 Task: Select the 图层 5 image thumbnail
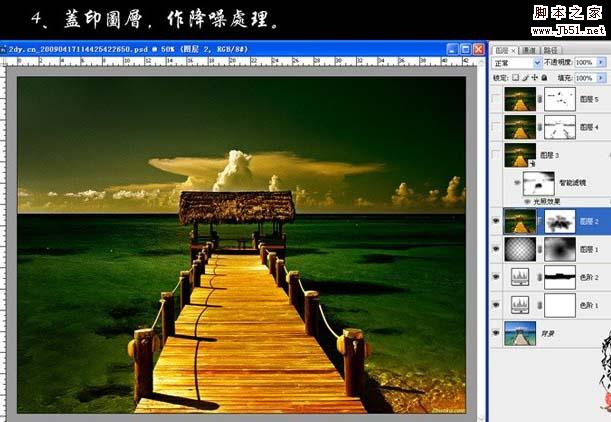[520, 99]
